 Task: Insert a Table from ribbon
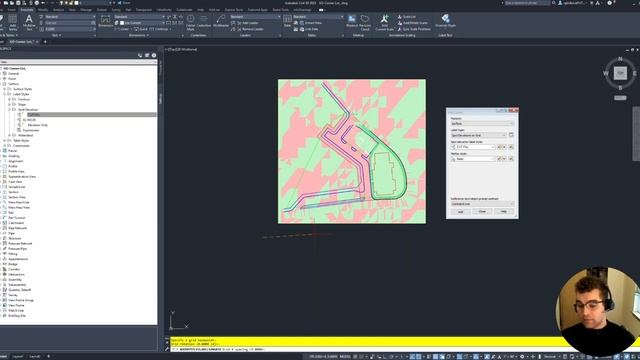click(287, 21)
